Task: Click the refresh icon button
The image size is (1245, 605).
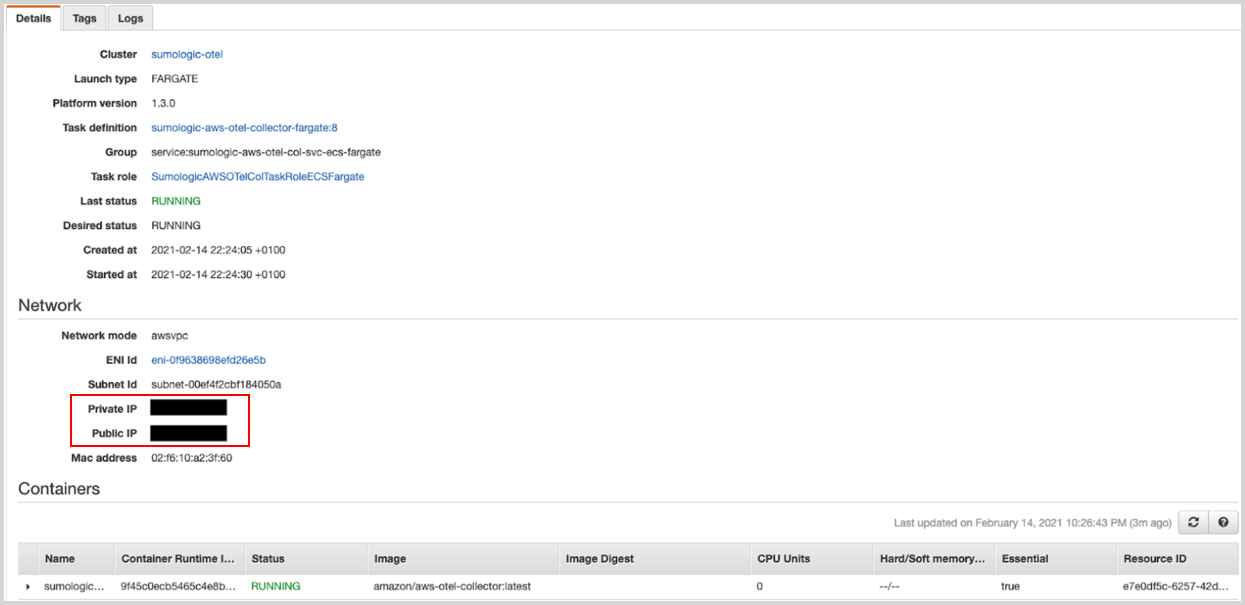Action: pos(1192,522)
